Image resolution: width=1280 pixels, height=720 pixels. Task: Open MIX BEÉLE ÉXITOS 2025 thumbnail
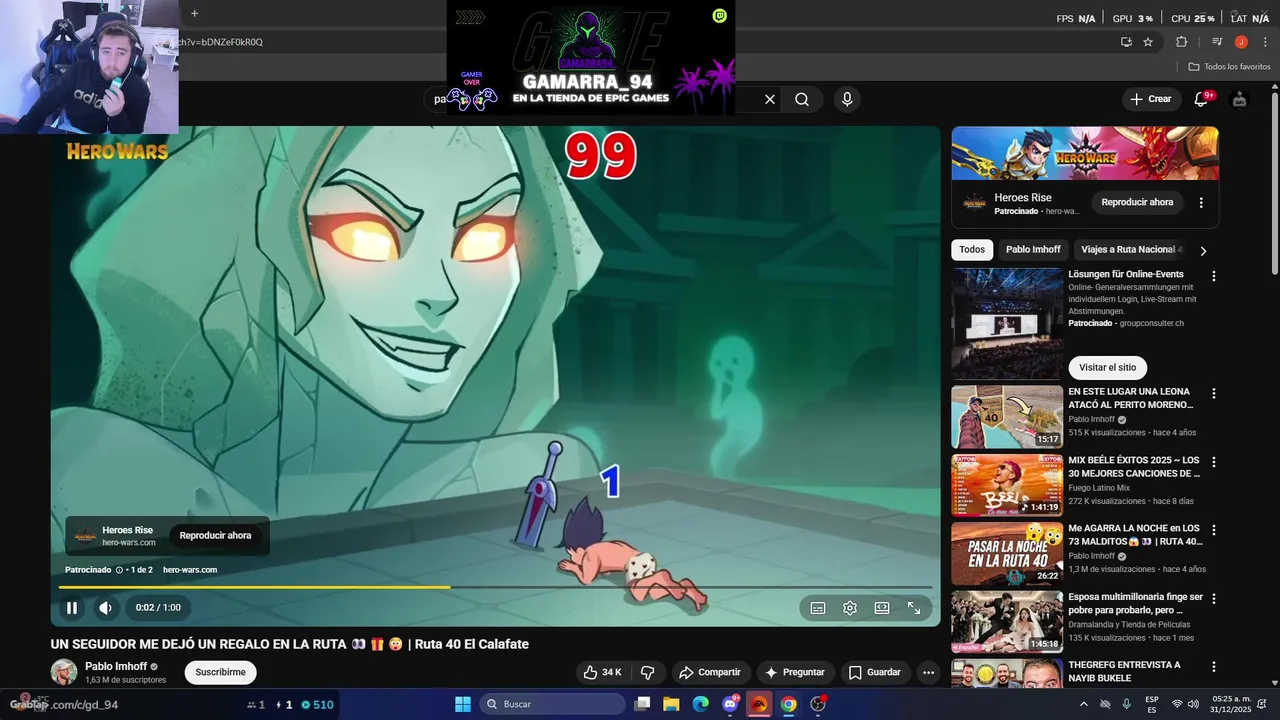coord(1007,485)
